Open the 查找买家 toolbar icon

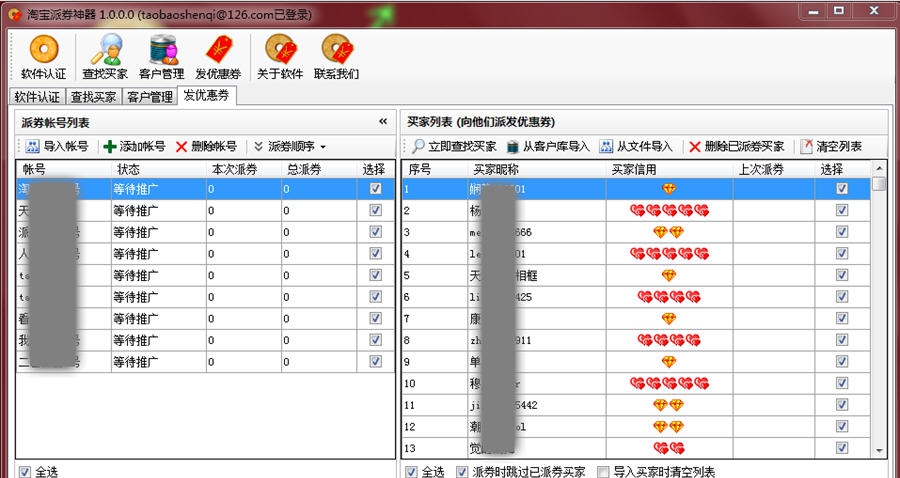point(105,57)
